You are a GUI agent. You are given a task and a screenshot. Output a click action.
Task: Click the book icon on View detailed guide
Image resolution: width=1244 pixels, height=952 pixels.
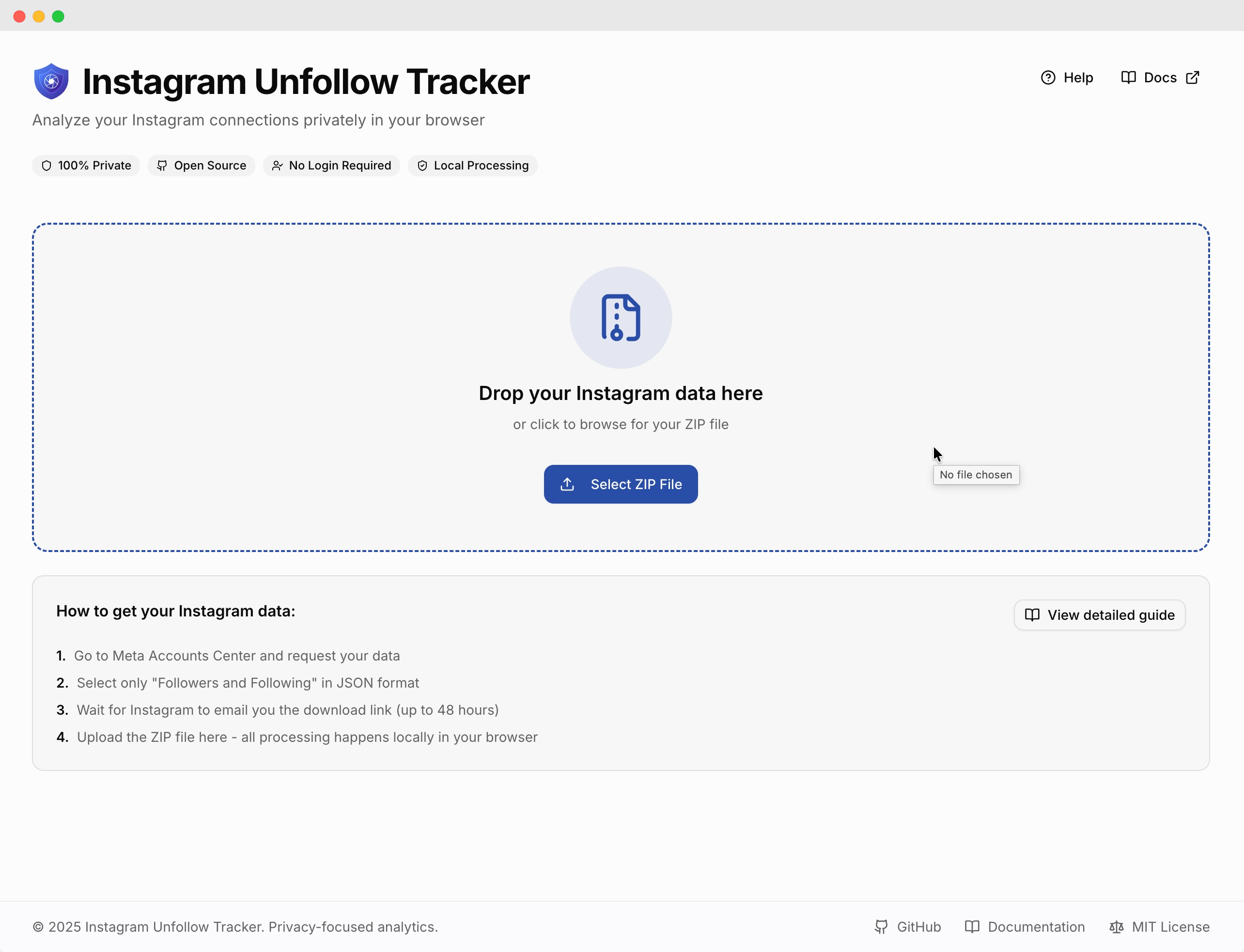tap(1033, 615)
